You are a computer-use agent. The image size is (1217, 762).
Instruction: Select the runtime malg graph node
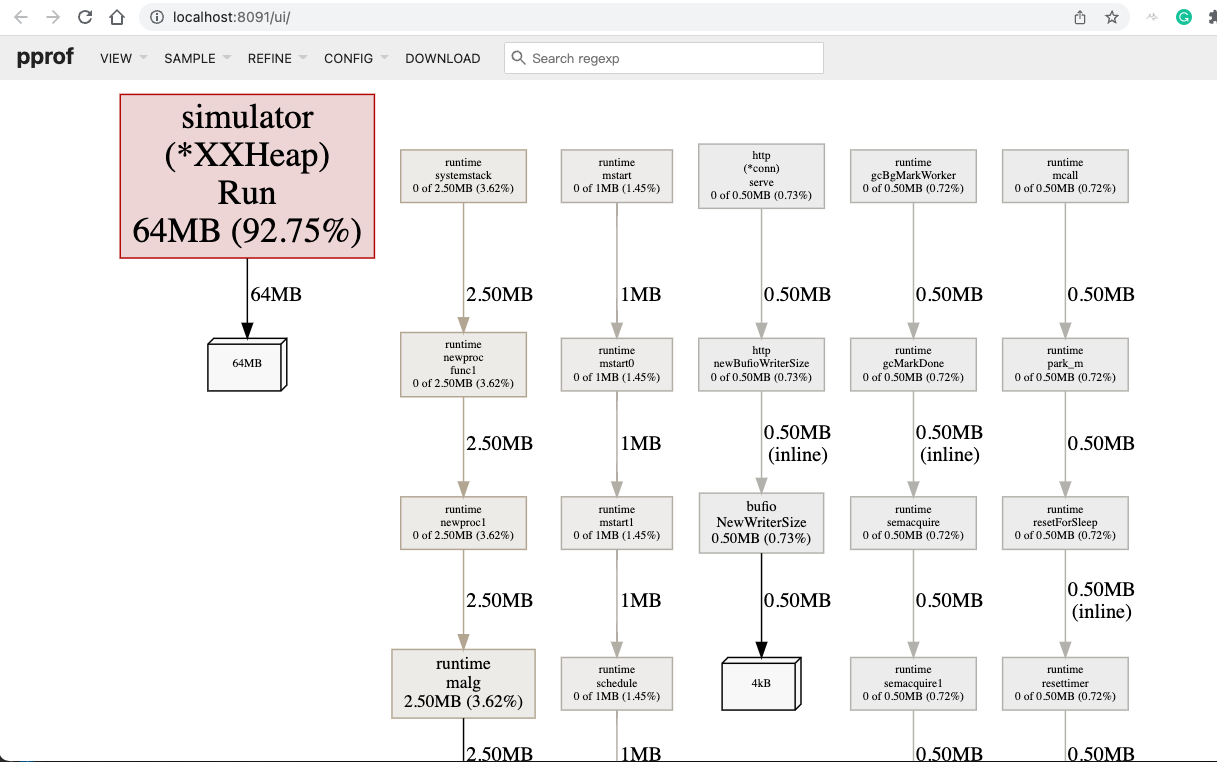463,683
